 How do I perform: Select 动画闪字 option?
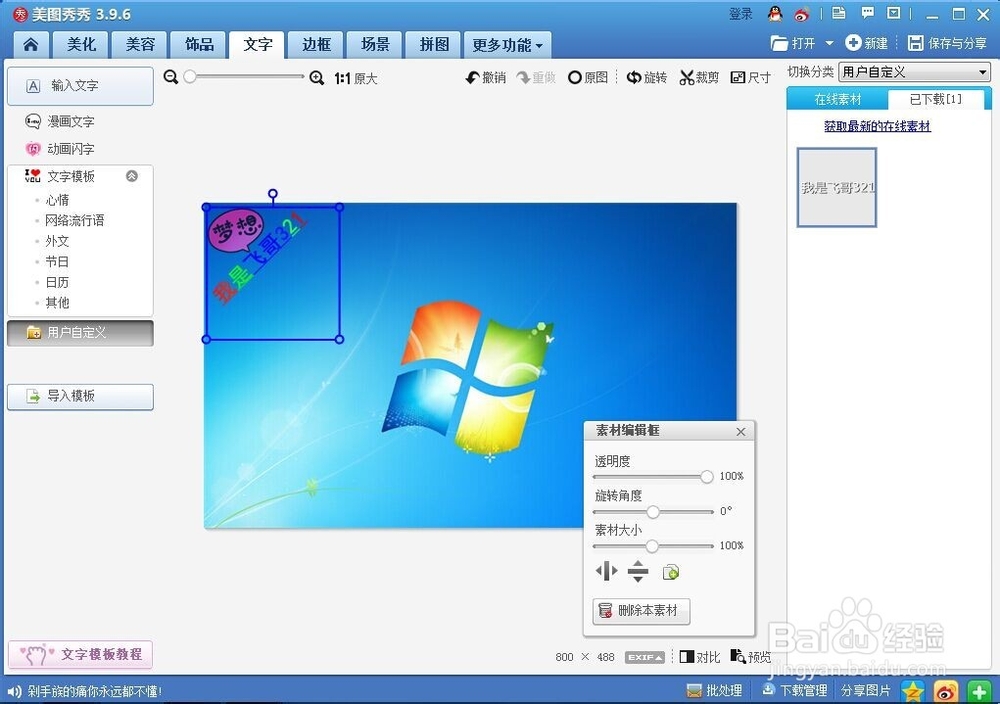pos(59,149)
